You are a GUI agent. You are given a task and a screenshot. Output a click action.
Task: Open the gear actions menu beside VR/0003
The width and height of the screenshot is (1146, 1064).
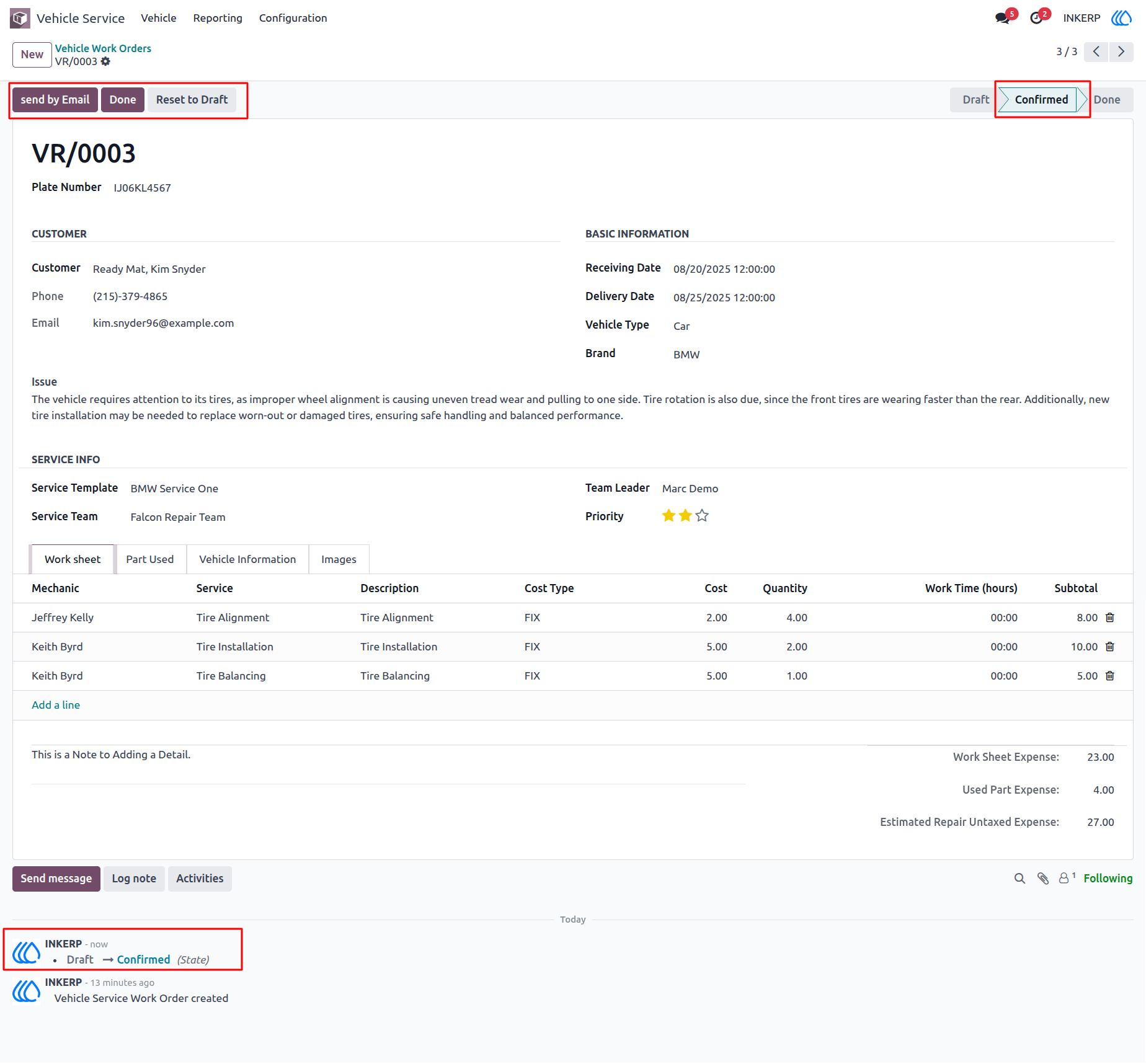click(105, 61)
